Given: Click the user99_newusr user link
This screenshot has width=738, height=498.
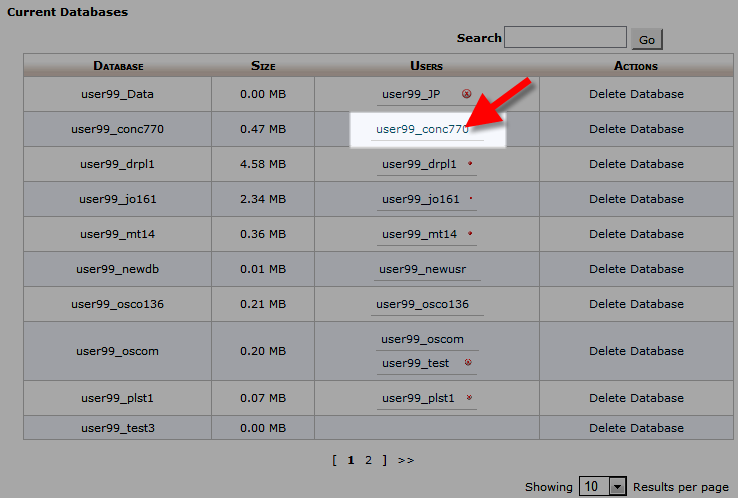Looking at the screenshot, I should point(422,269).
